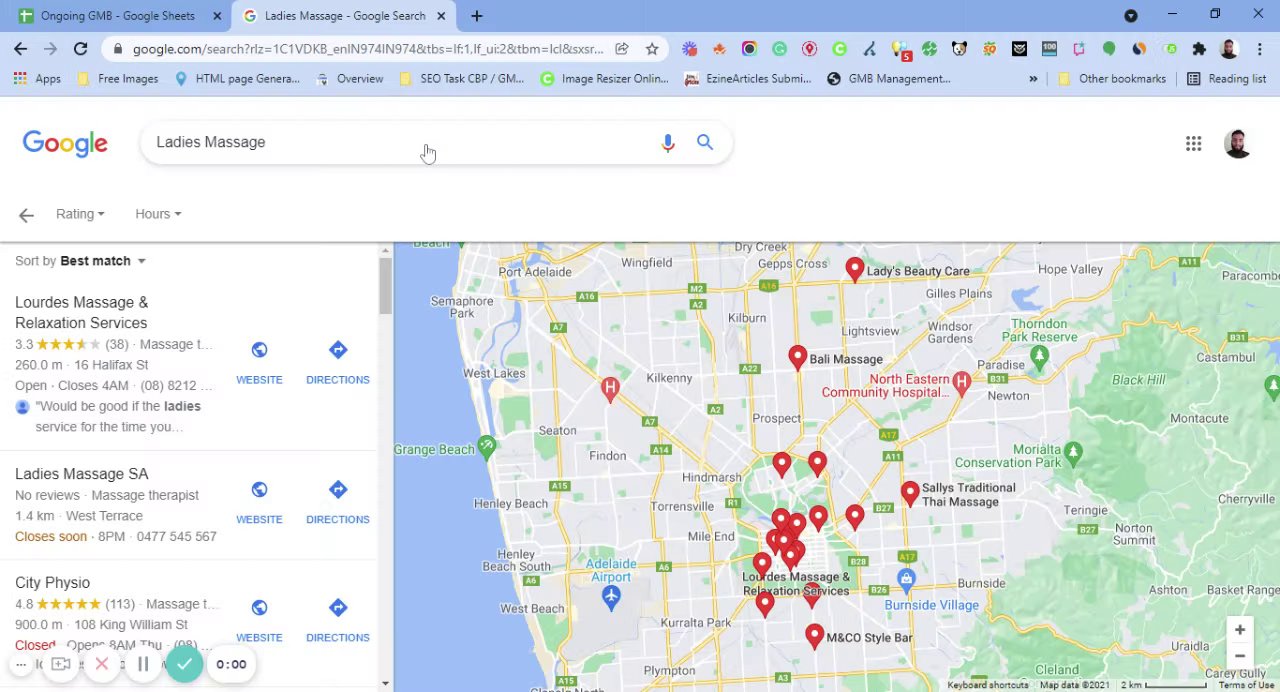The height and width of the screenshot is (692, 1280).
Task: Click the lightbulb extension with badge 5
Action: [x=900, y=48]
